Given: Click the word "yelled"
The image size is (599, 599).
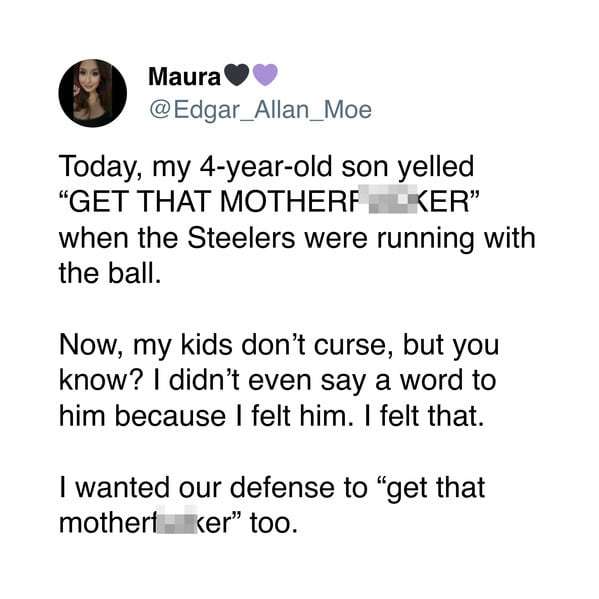Looking at the screenshot, I should 436,167.
